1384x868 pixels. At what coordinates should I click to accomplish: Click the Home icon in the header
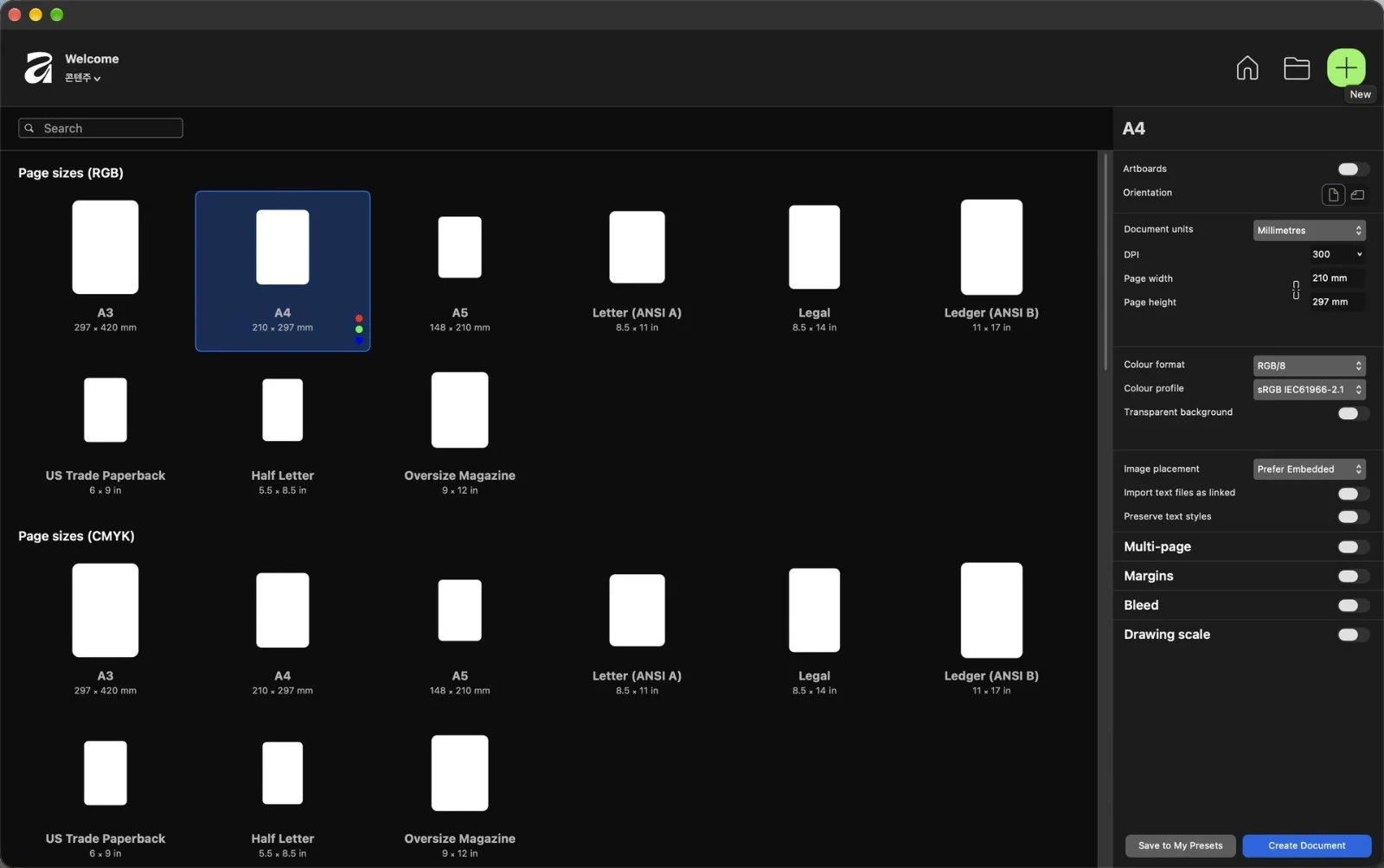tap(1247, 67)
